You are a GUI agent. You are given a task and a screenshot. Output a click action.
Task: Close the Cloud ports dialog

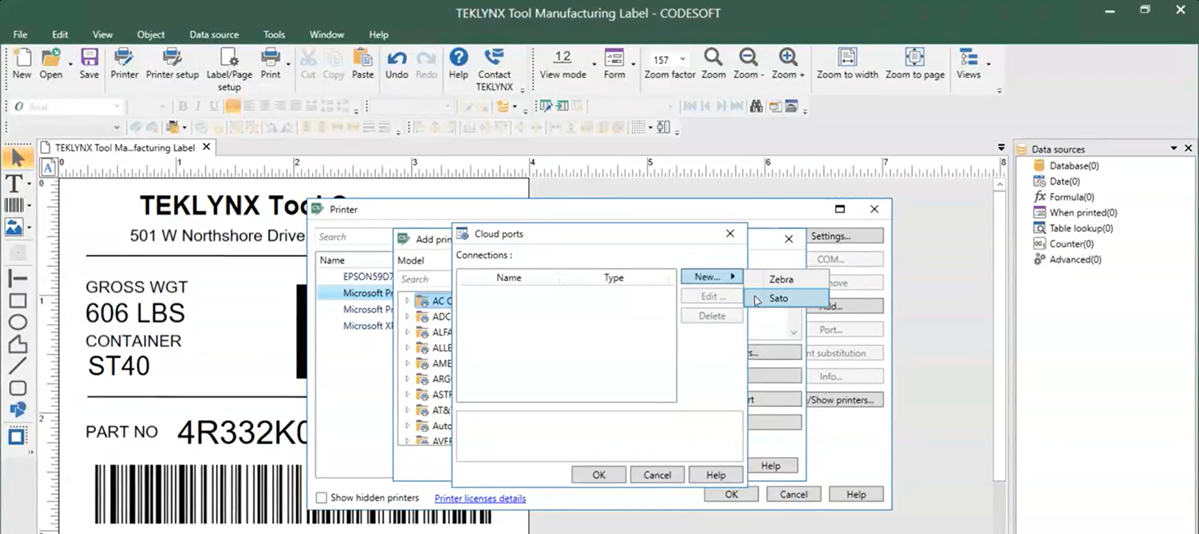tap(729, 234)
